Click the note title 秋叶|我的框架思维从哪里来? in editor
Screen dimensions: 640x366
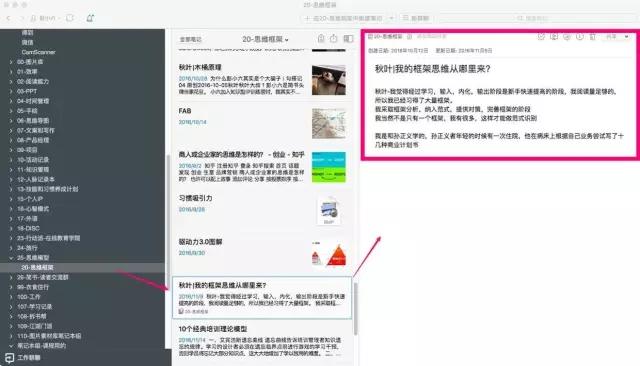432,69
